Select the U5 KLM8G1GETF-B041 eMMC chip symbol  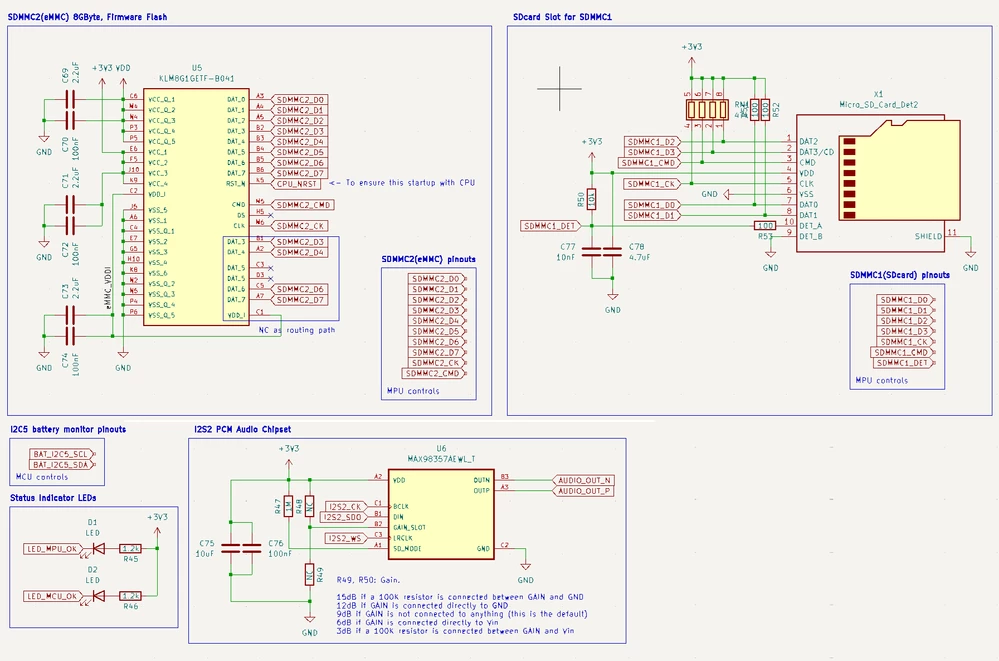[x=196, y=207]
